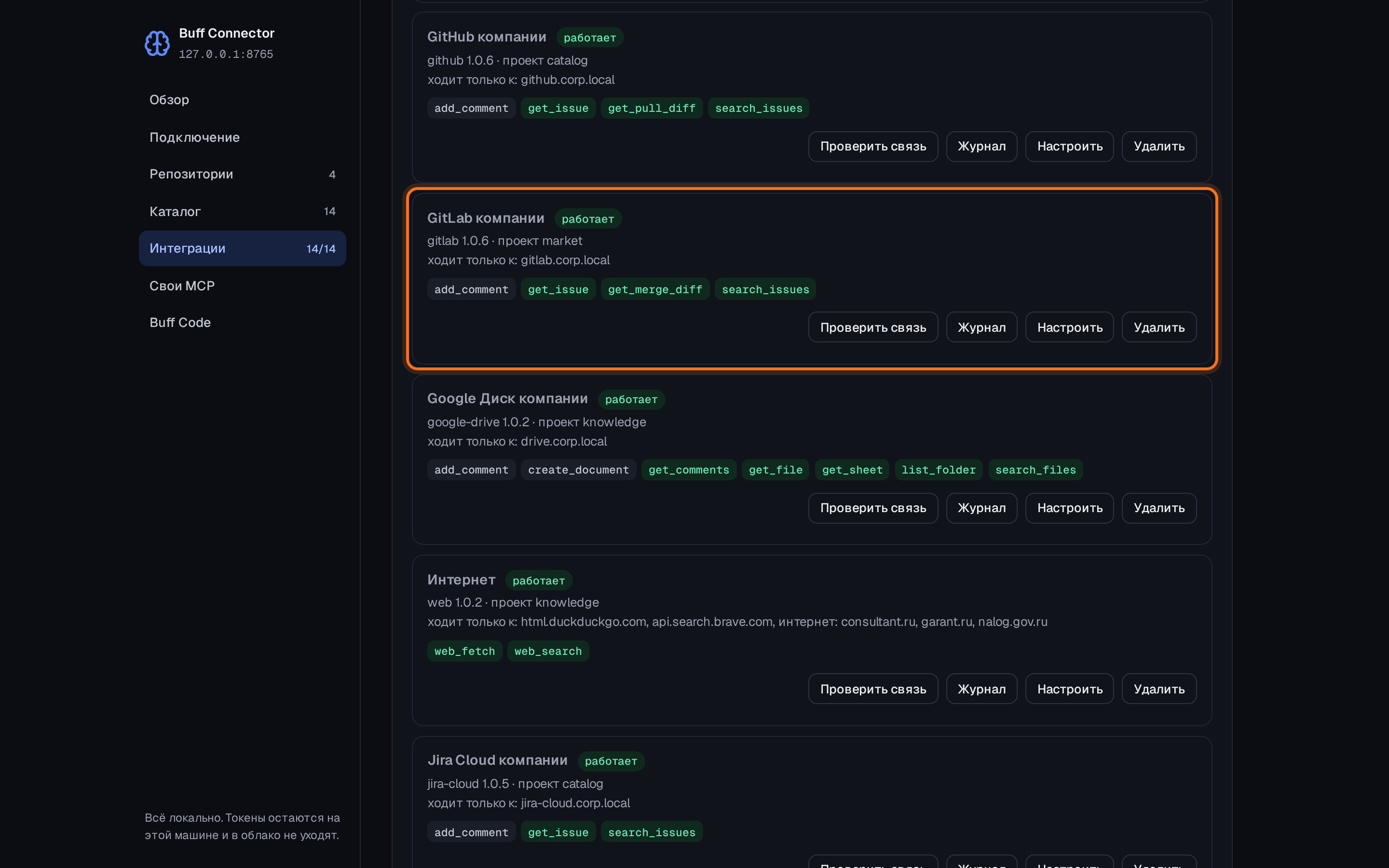Click Удалить for Google Диск компании
Image resolution: width=1389 pixels, height=868 pixels.
point(1159,508)
